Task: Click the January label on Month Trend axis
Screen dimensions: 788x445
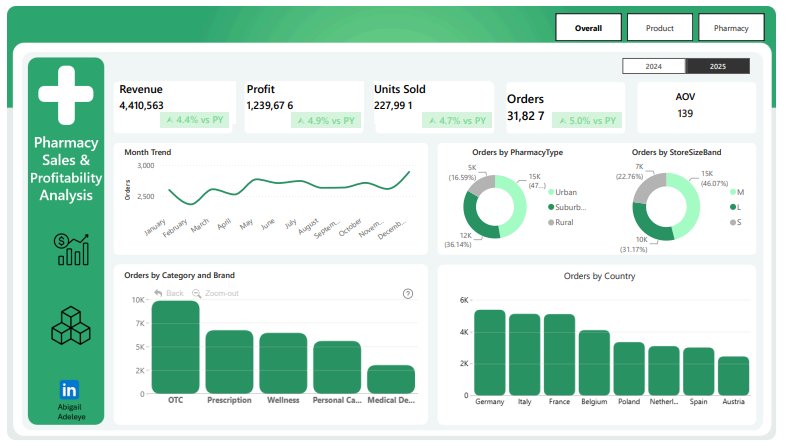Action: coord(155,227)
